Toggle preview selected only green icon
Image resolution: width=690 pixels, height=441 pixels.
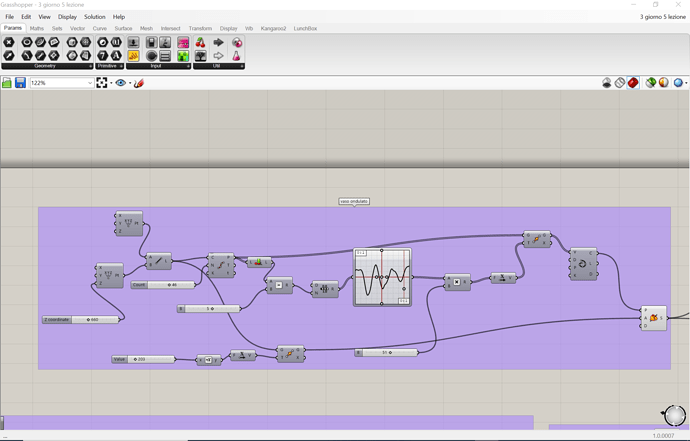650,83
